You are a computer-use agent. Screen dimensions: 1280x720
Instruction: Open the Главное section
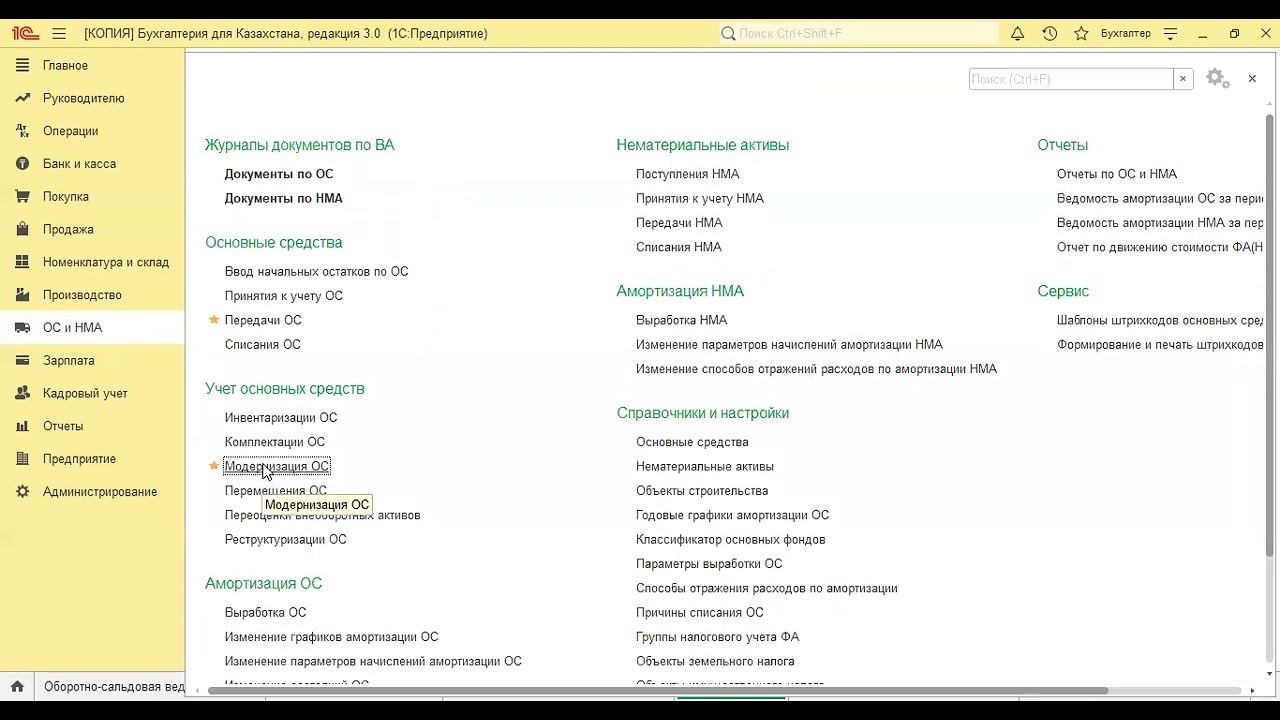[x=65, y=65]
